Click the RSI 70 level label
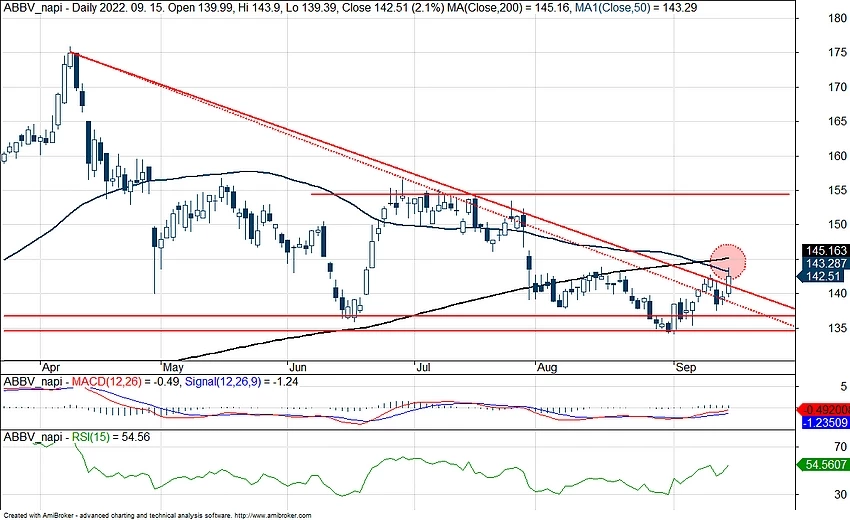 click(841, 447)
